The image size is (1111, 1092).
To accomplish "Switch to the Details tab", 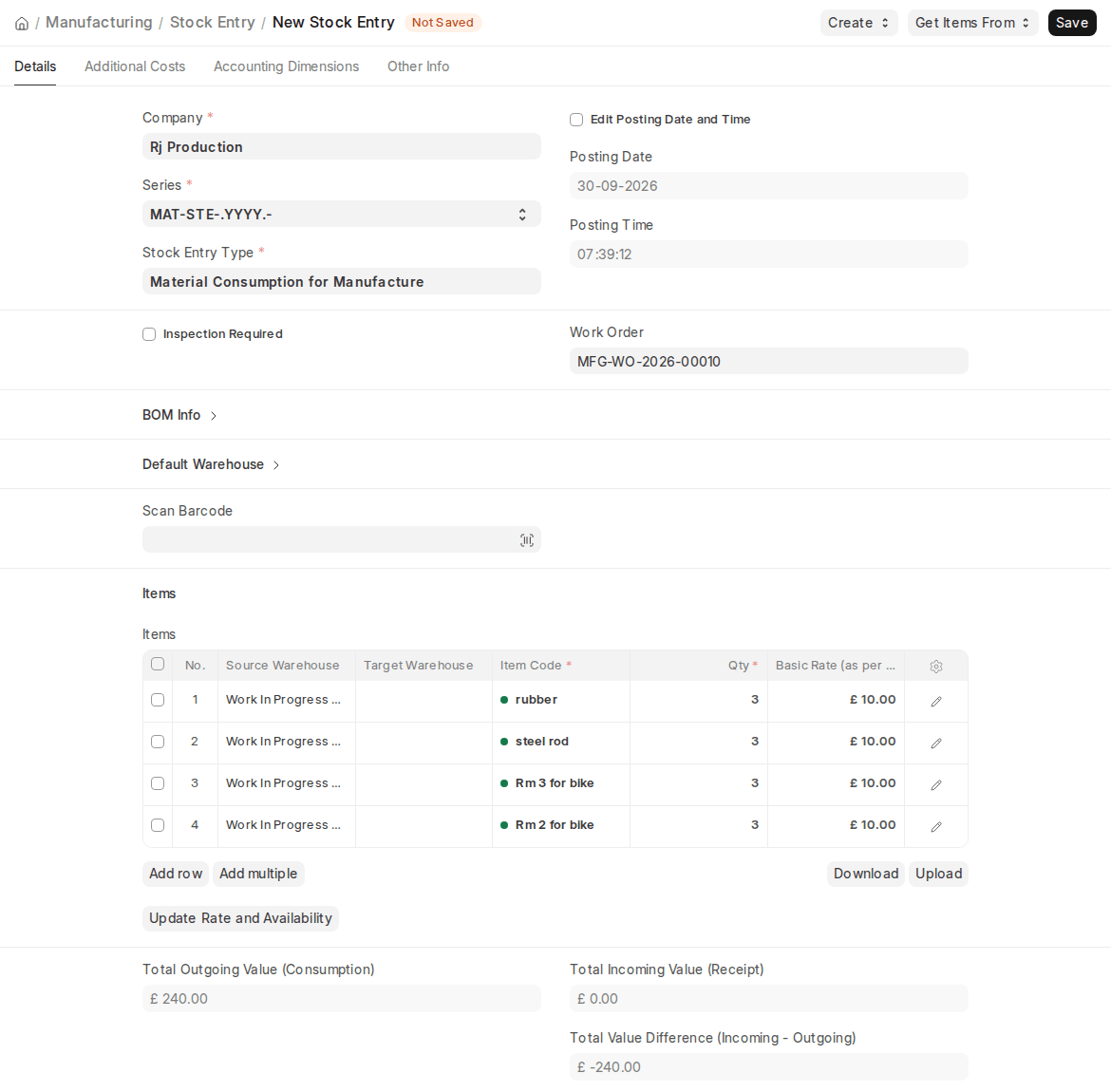I will [x=35, y=66].
